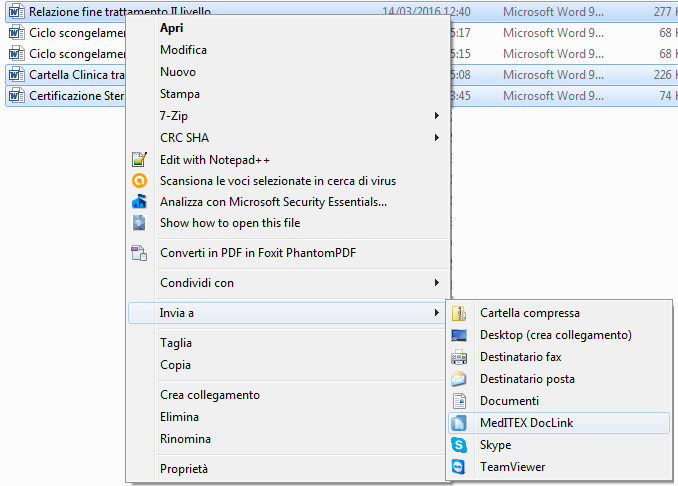The width and height of the screenshot is (678, 486).
Task: Click the zipped folder icon for Cartella compressa
Action: (459, 313)
